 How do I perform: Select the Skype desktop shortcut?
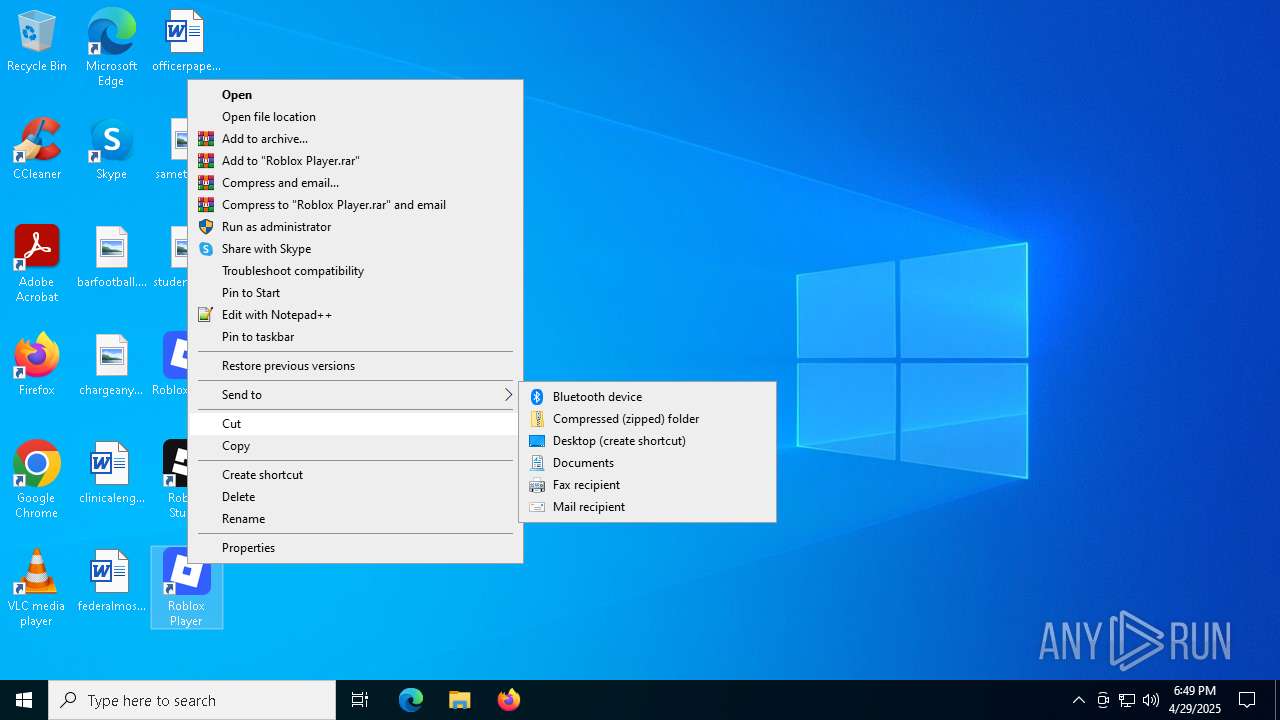(111, 150)
